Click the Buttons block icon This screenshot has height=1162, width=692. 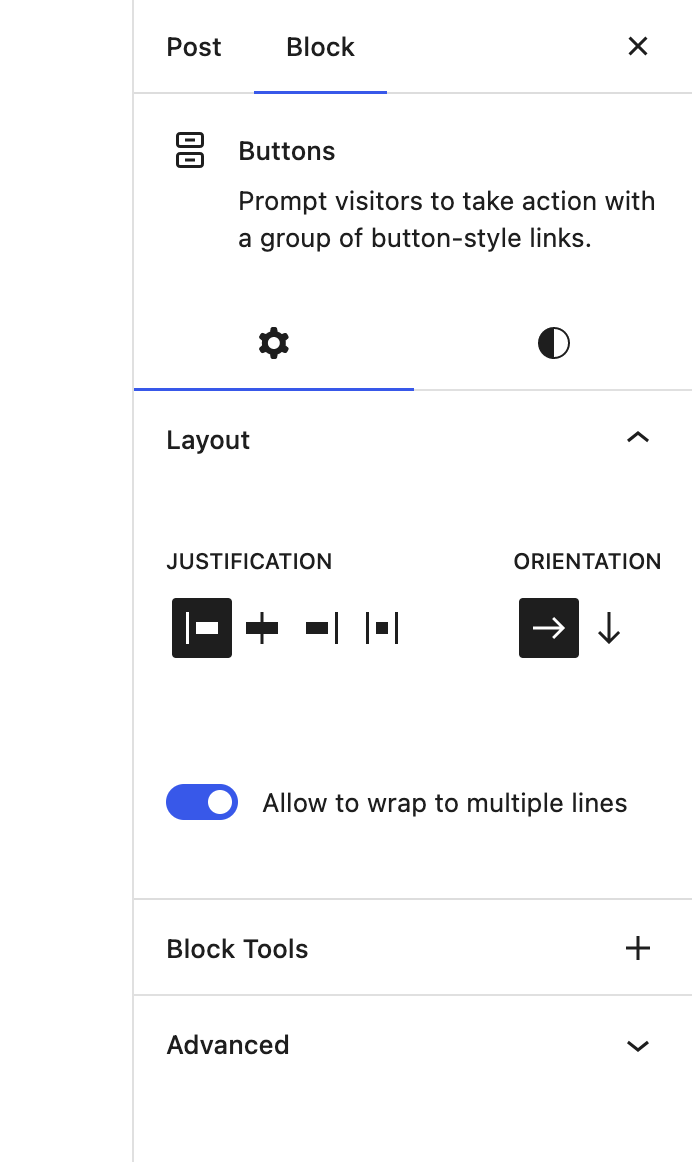point(190,150)
